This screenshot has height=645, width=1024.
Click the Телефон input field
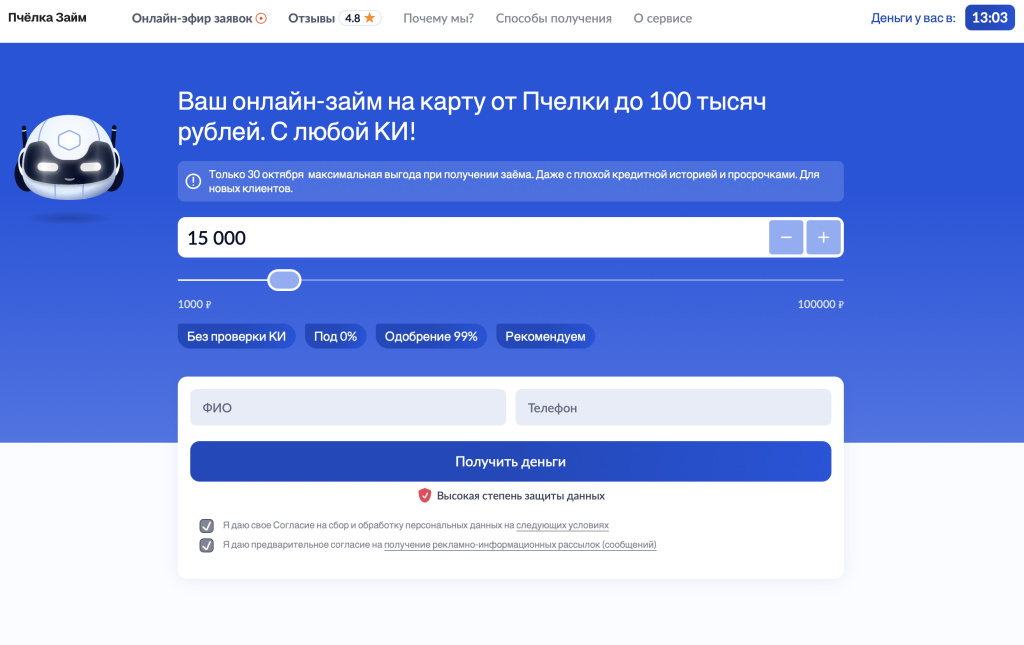click(x=672, y=407)
